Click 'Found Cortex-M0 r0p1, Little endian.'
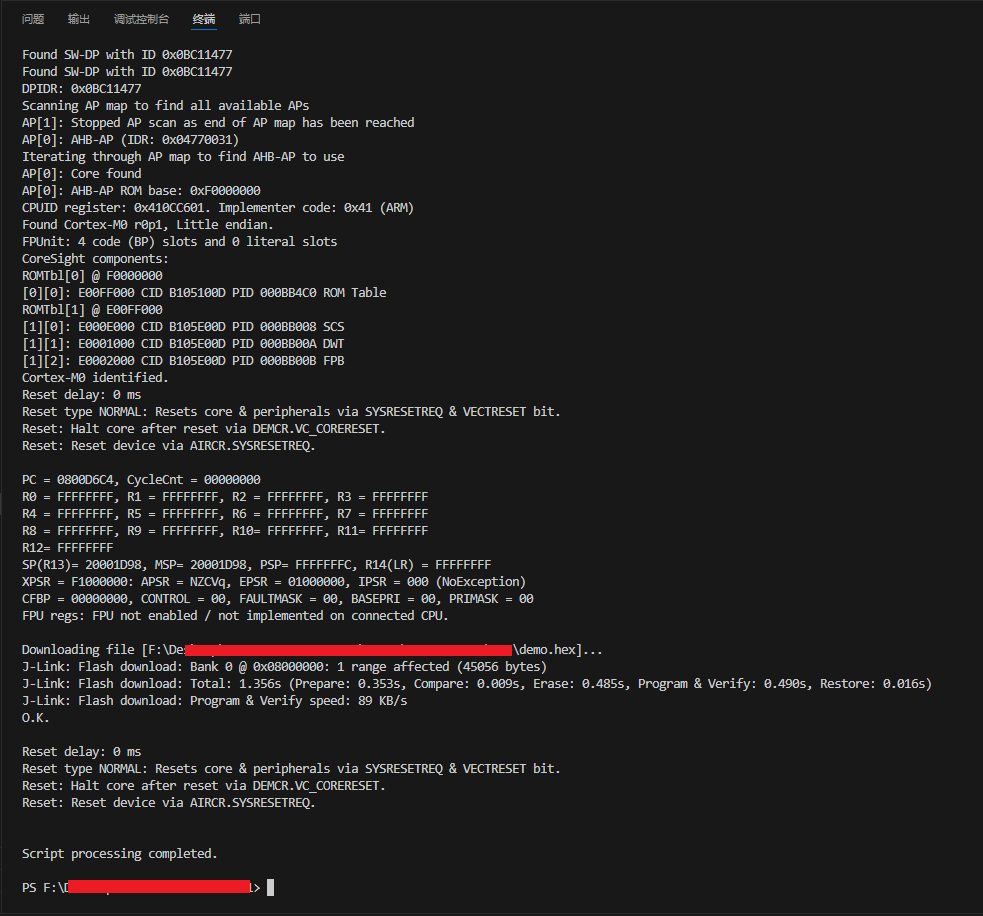Image resolution: width=983 pixels, height=916 pixels. [148, 224]
